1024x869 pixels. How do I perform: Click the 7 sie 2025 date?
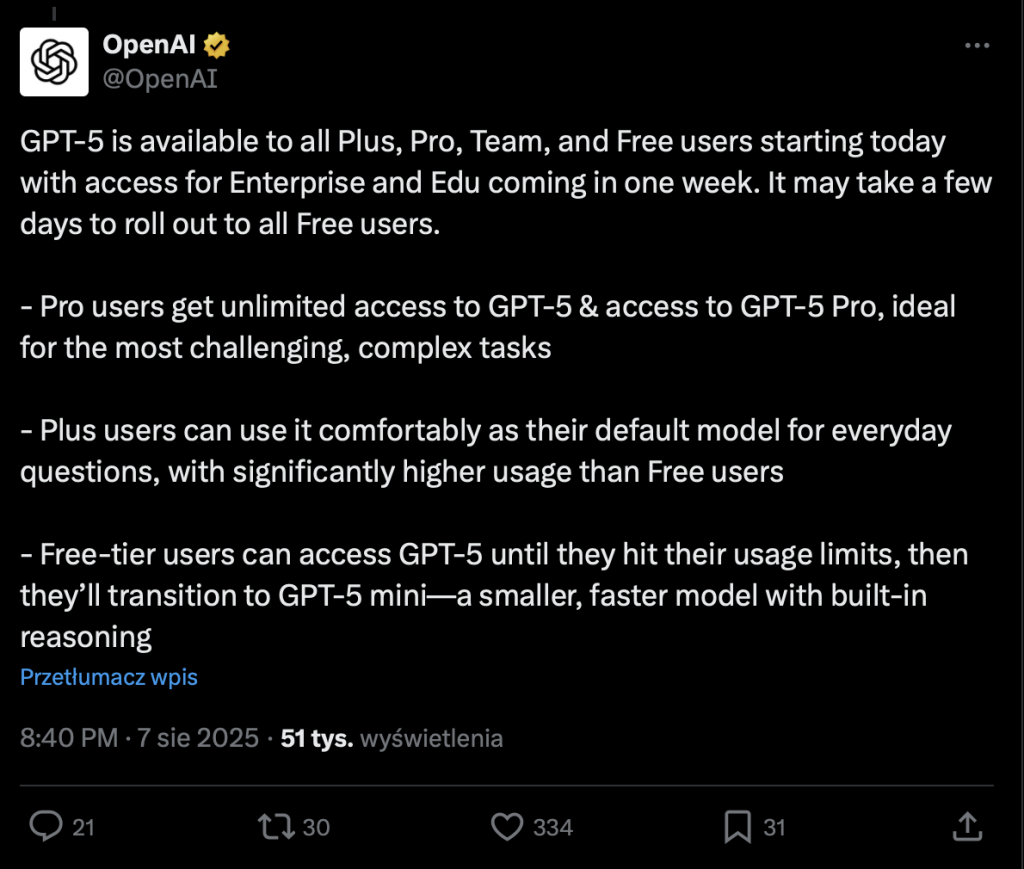point(198,738)
